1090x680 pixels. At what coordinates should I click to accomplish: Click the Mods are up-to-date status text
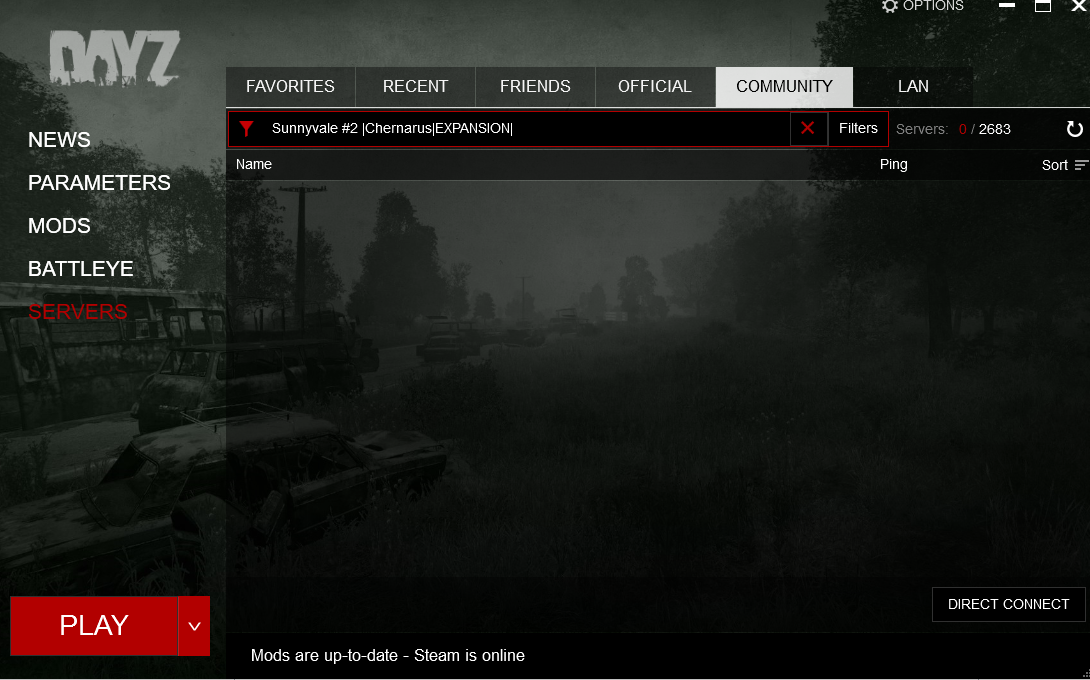(x=387, y=656)
